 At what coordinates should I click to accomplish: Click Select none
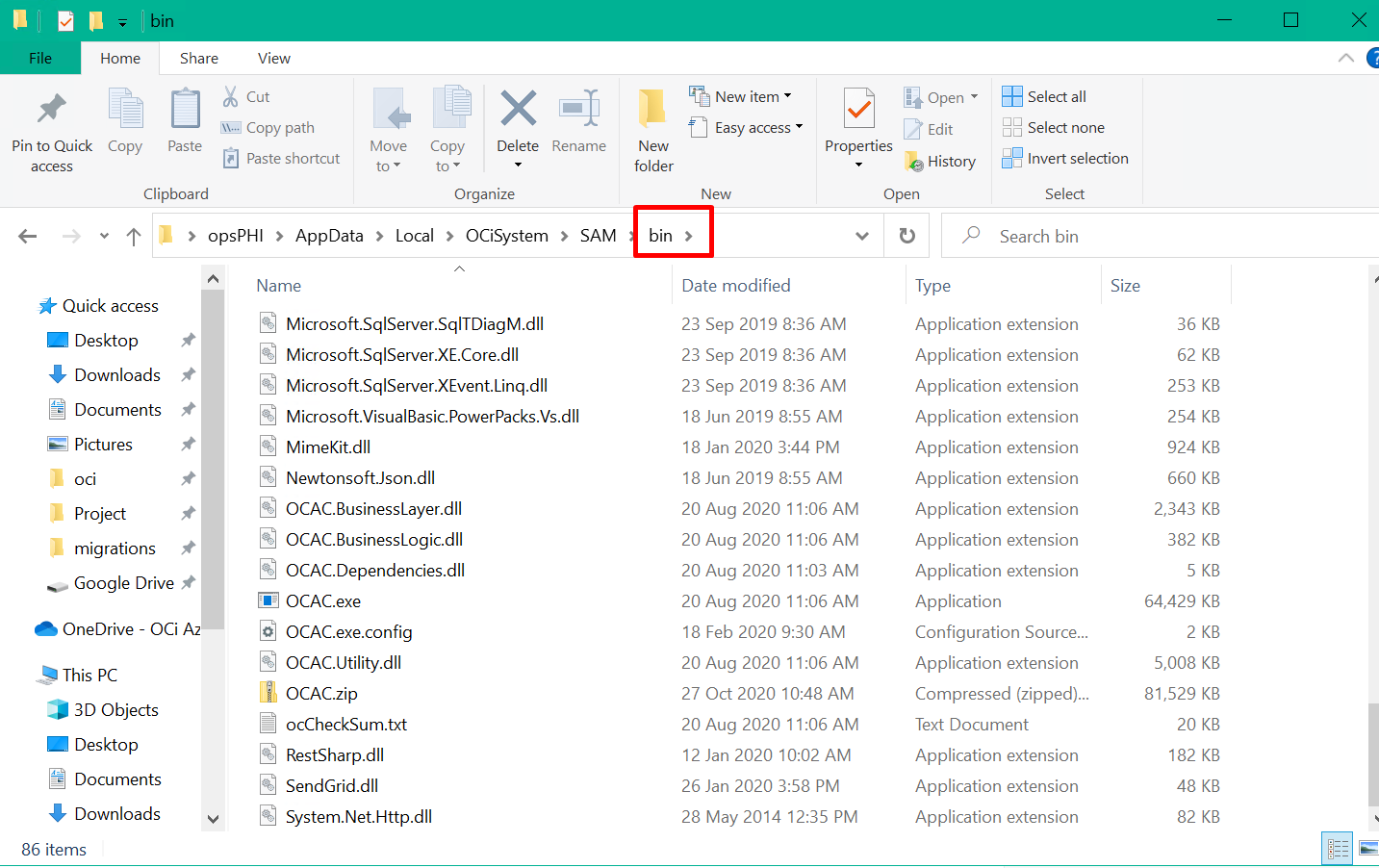click(1053, 127)
